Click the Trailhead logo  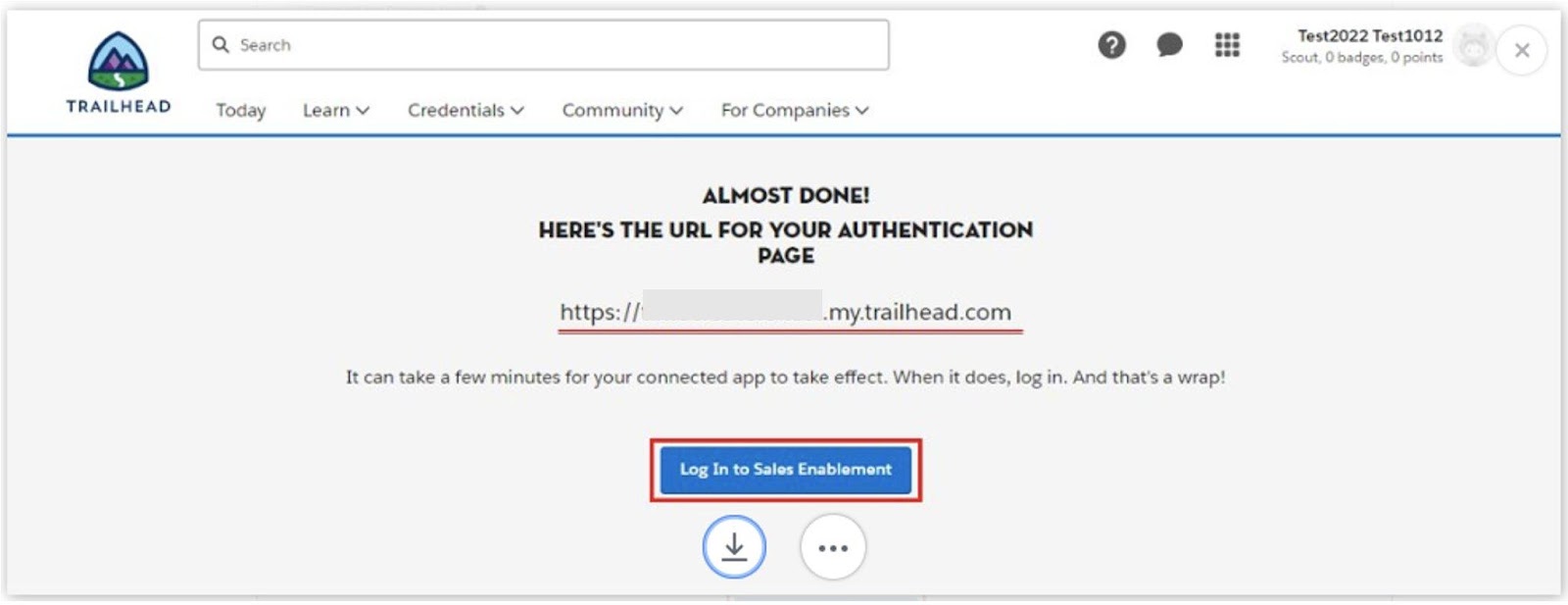coord(118,73)
